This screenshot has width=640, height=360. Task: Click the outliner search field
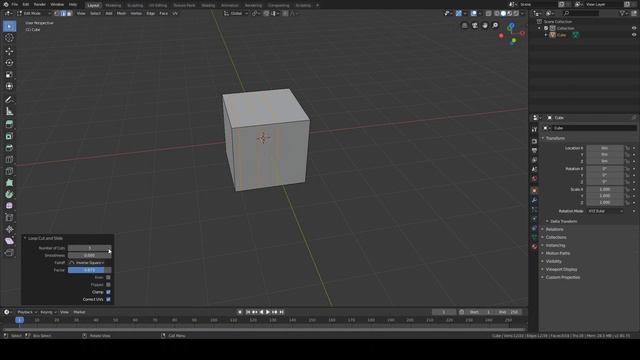pos(581,13)
